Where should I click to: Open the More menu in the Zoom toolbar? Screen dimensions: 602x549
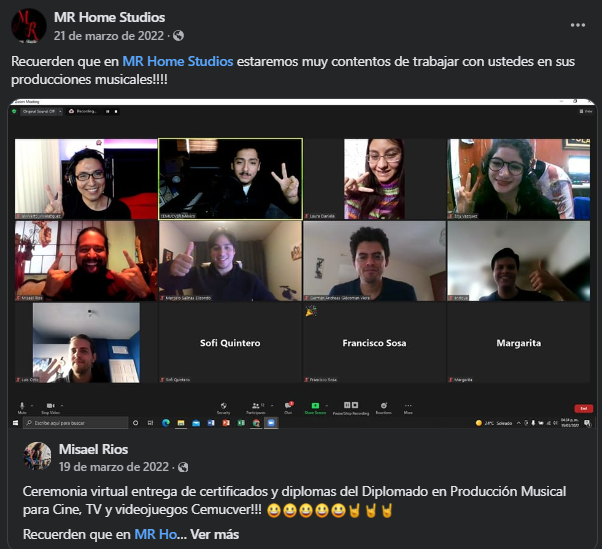pos(408,407)
